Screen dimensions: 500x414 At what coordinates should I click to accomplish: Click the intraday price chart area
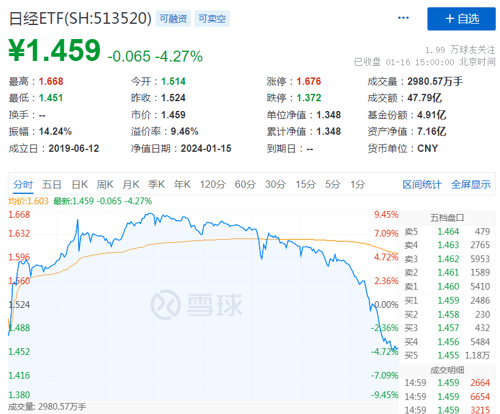click(x=203, y=305)
